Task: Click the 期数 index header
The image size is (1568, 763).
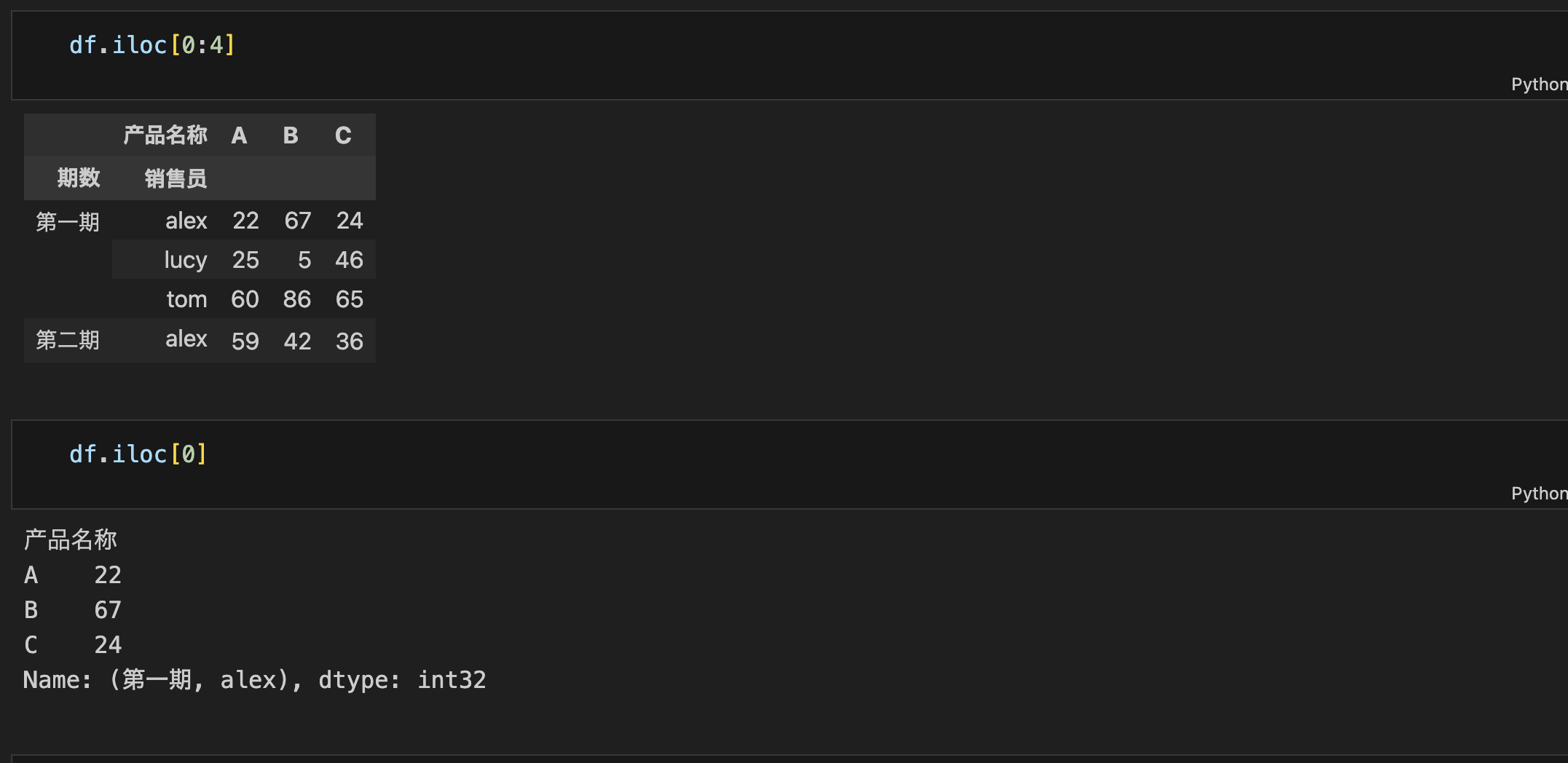Action: [x=79, y=178]
